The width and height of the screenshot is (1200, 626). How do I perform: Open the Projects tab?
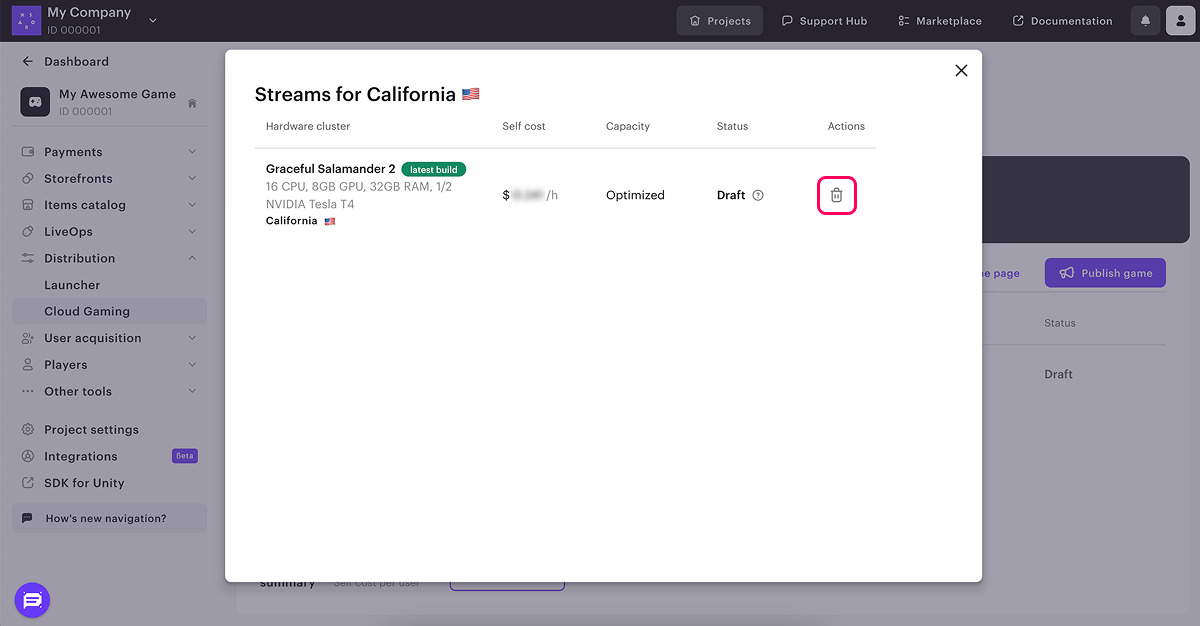coord(719,21)
